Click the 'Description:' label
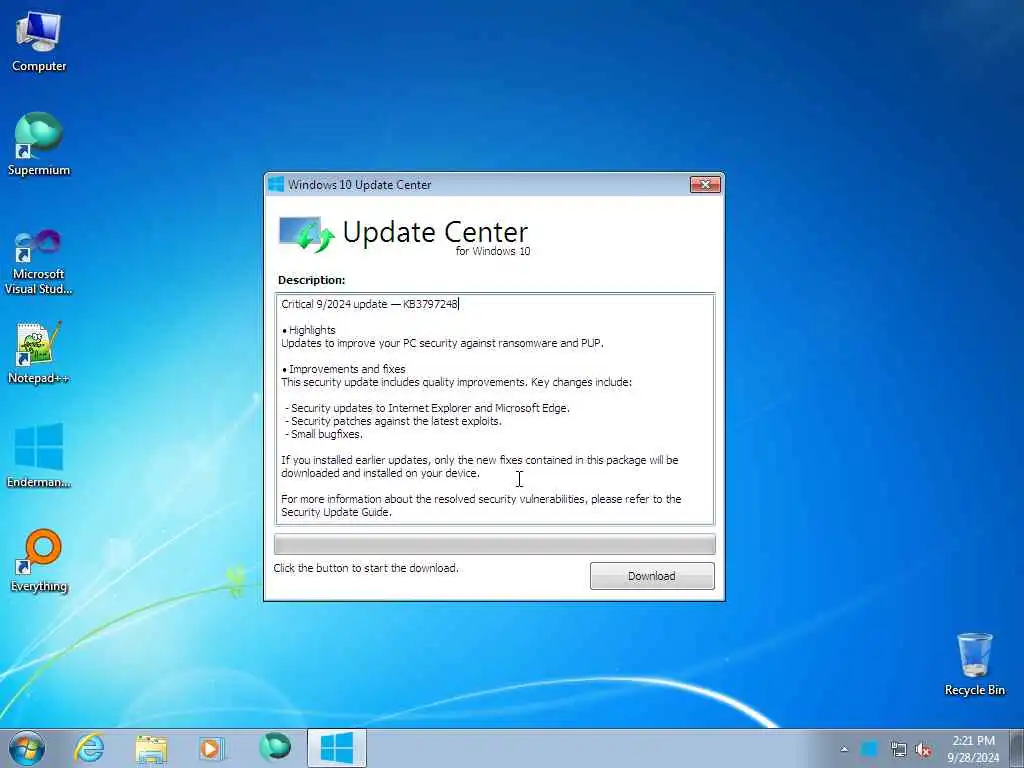This screenshot has height=768, width=1024. [x=312, y=280]
